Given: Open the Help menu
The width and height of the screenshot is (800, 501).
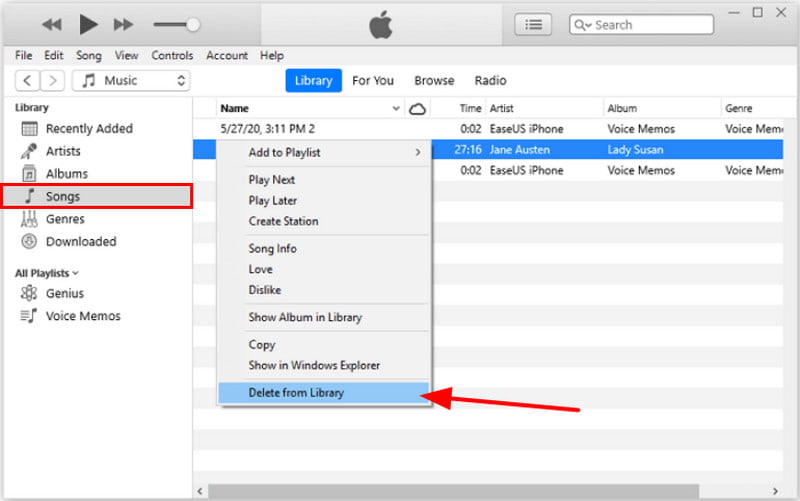Looking at the screenshot, I should tap(272, 55).
